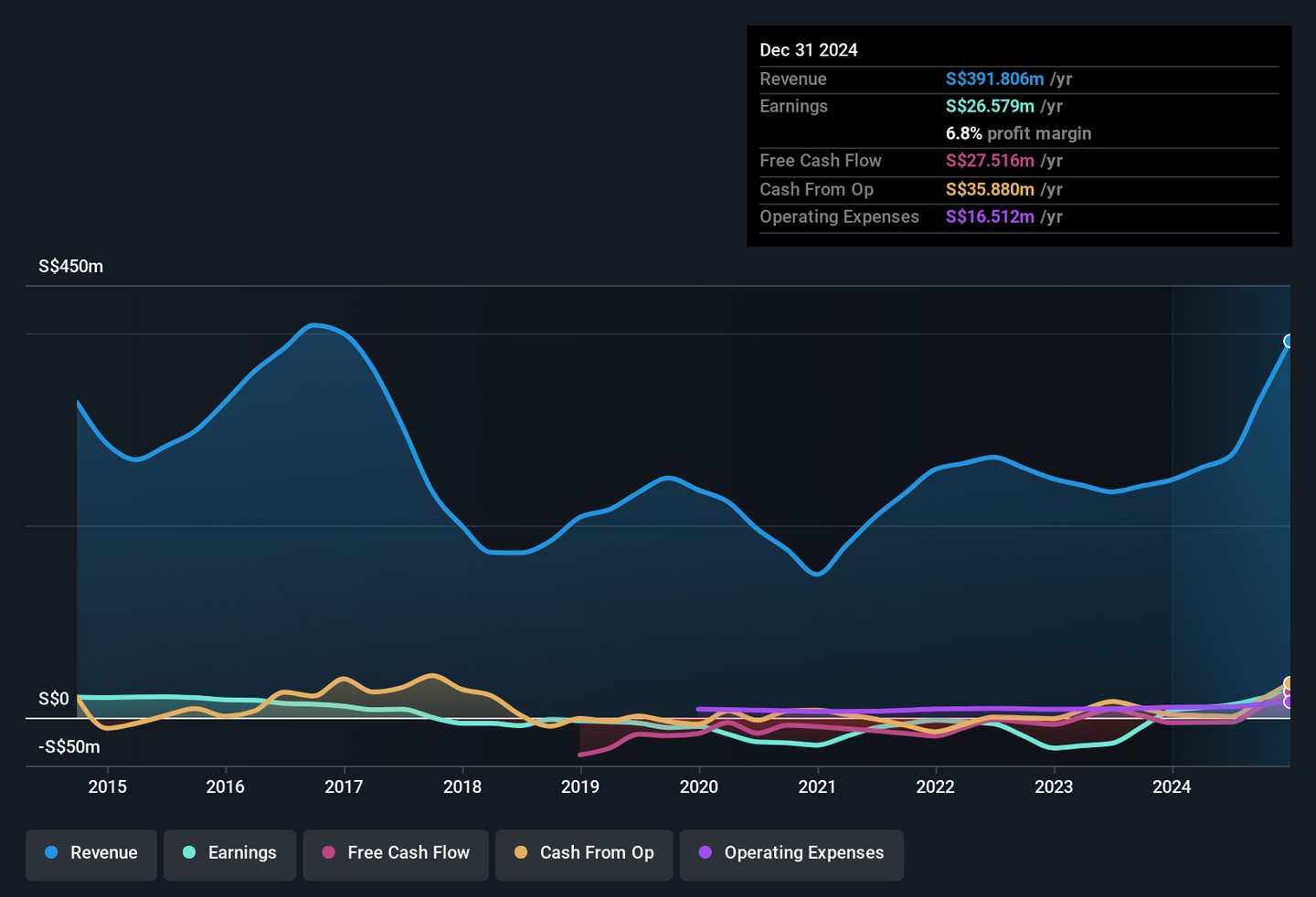
Task: Click the purple Operating Expenses legend dot
Action: pos(706,852)
